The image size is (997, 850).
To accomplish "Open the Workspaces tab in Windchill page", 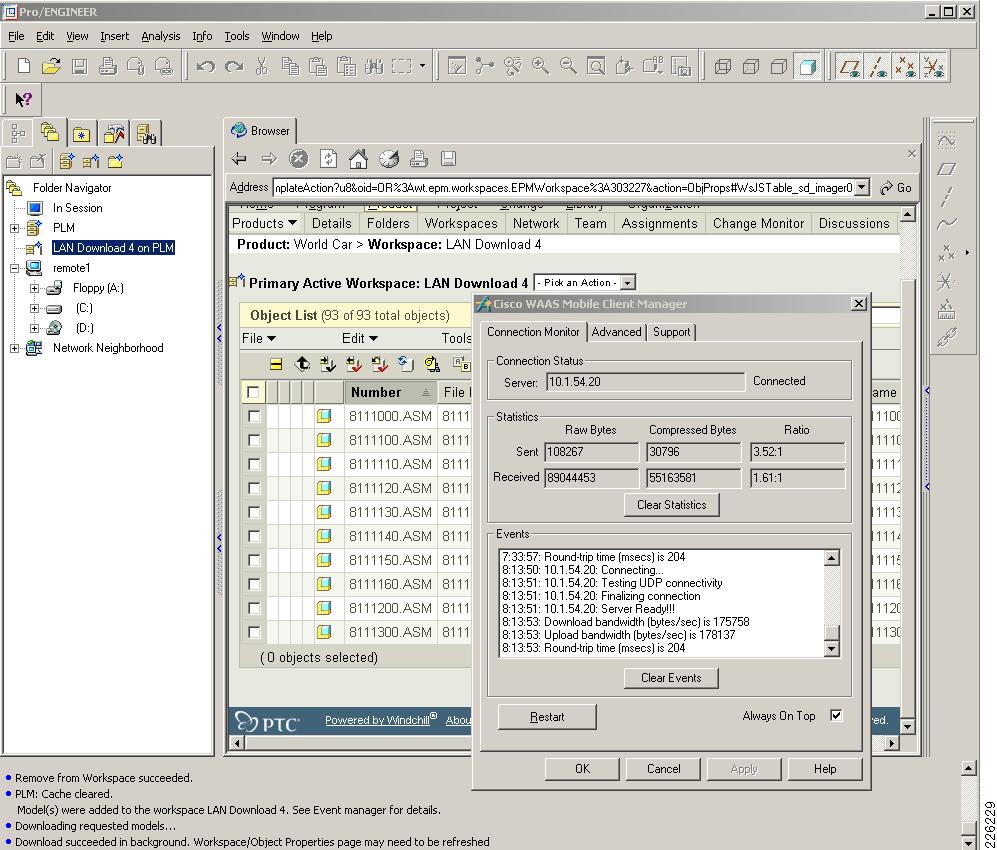I will click(x=461, y=223).
